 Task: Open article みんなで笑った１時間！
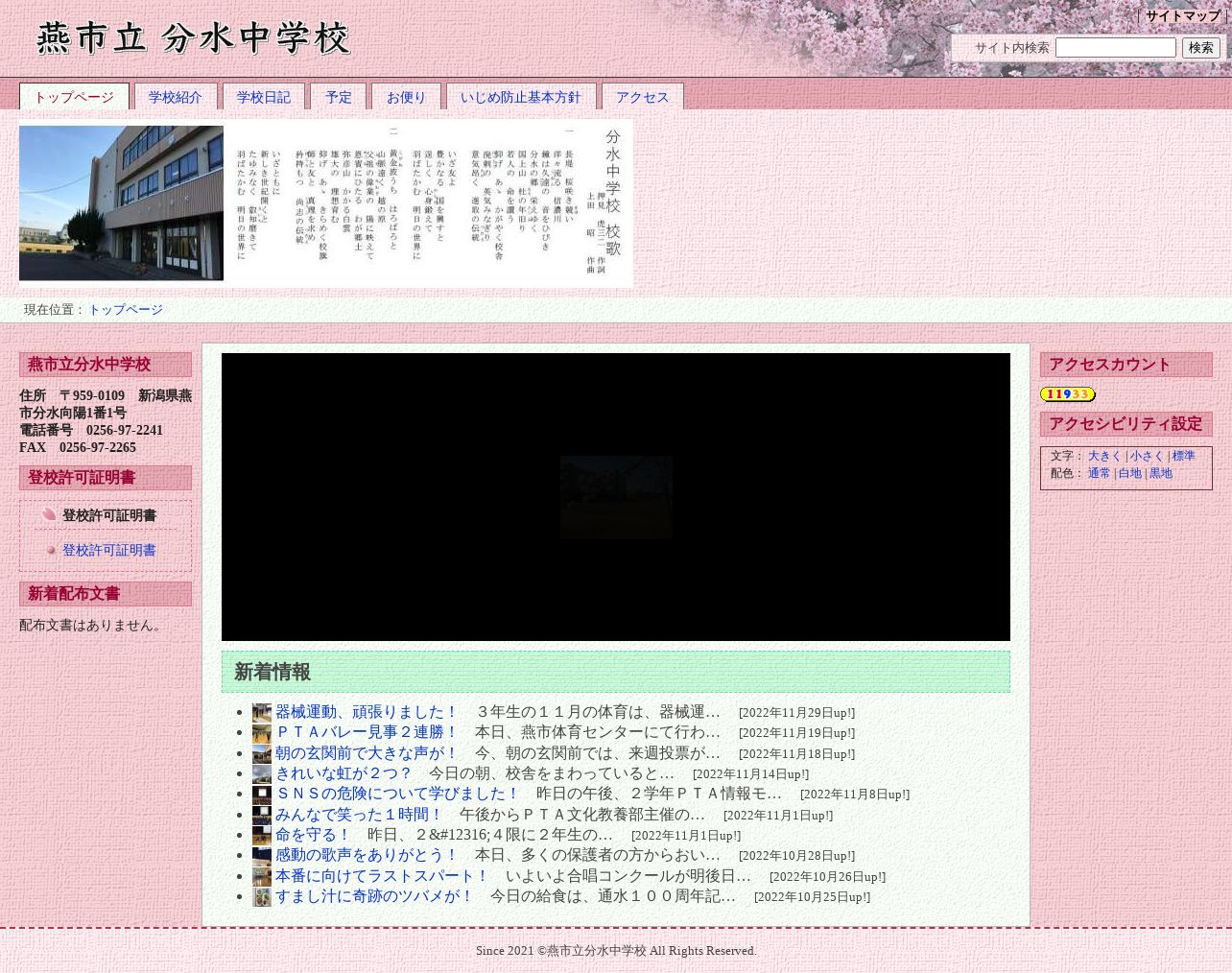(x=360, y=815)
